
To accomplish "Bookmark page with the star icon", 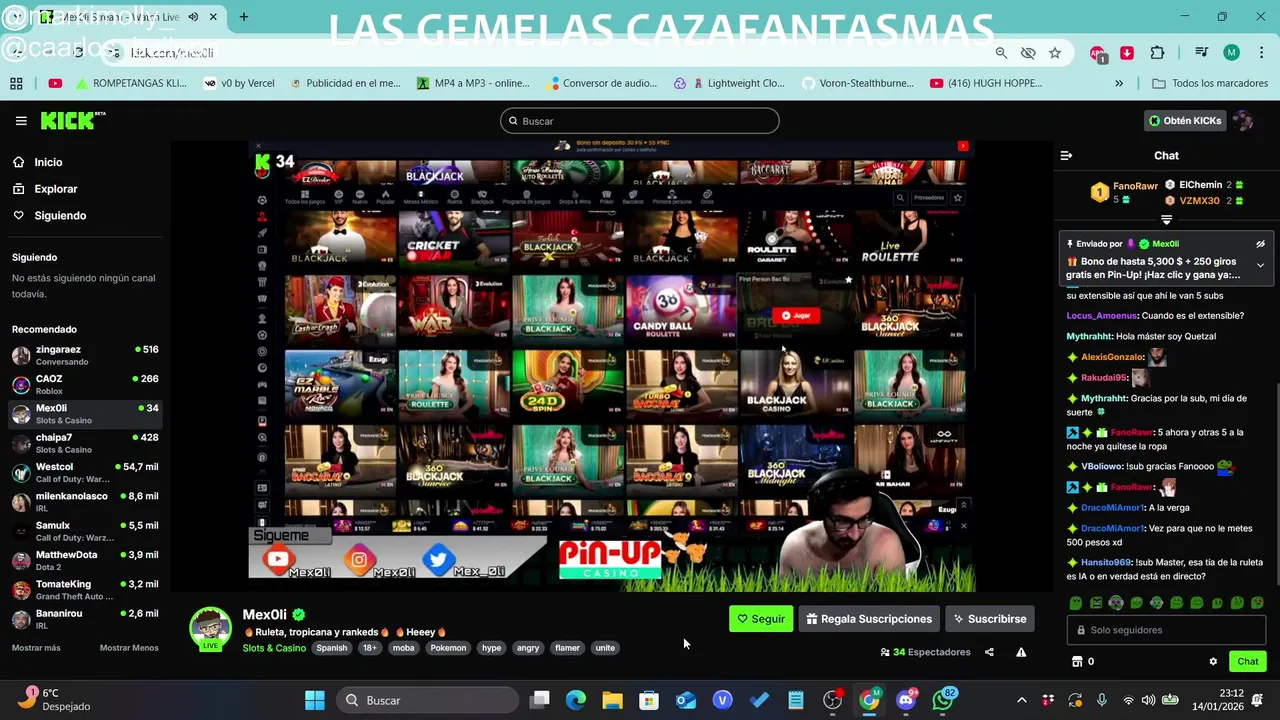I will 1055,53.
